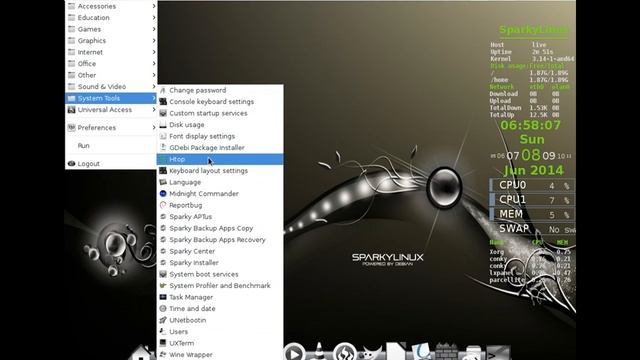The width and height of the screenshot is (640, 360).
Task: Expand the Games submenu arrow
Action: [154, 29]
